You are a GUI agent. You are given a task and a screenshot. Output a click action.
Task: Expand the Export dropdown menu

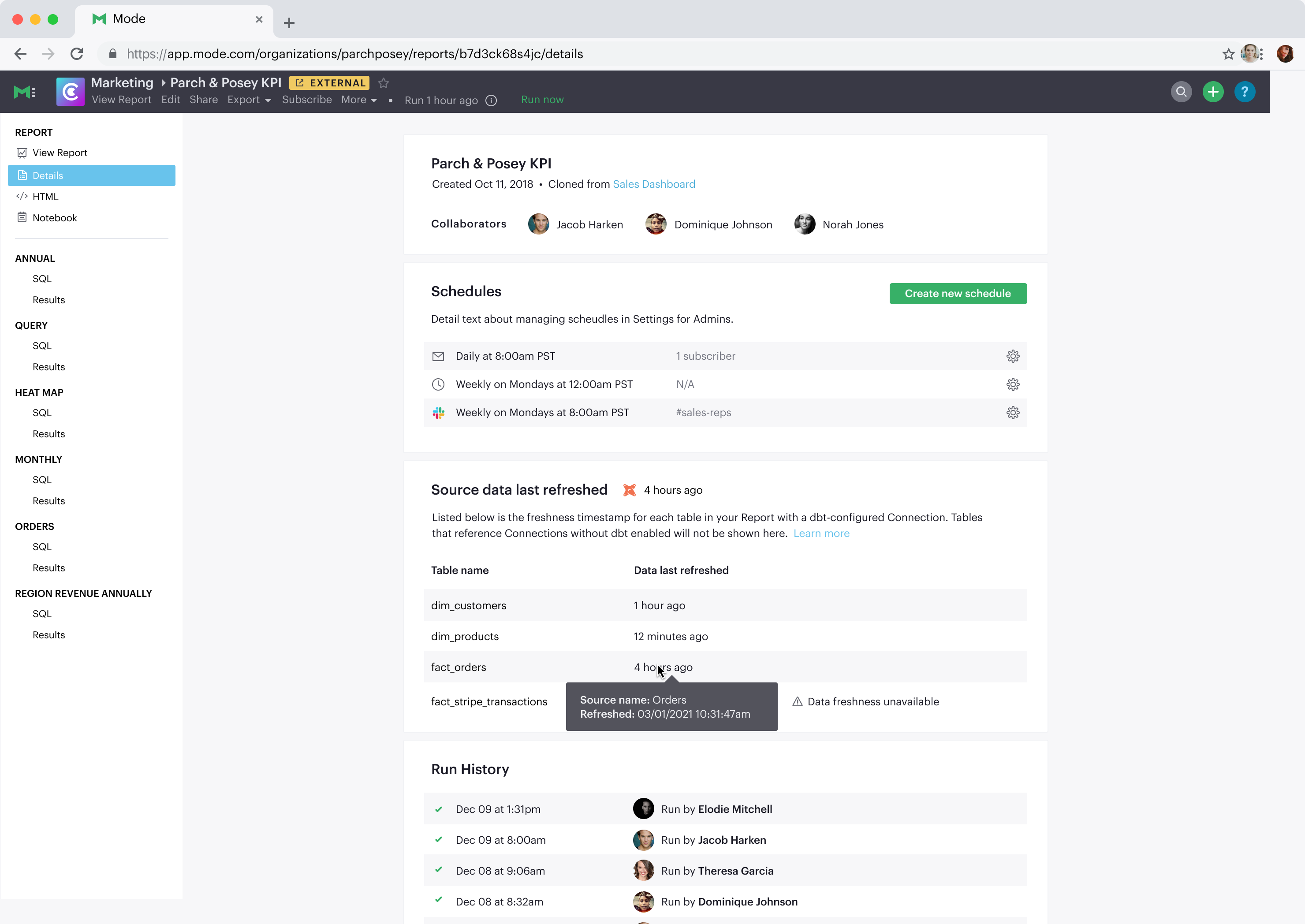click(x=249, y=100)
